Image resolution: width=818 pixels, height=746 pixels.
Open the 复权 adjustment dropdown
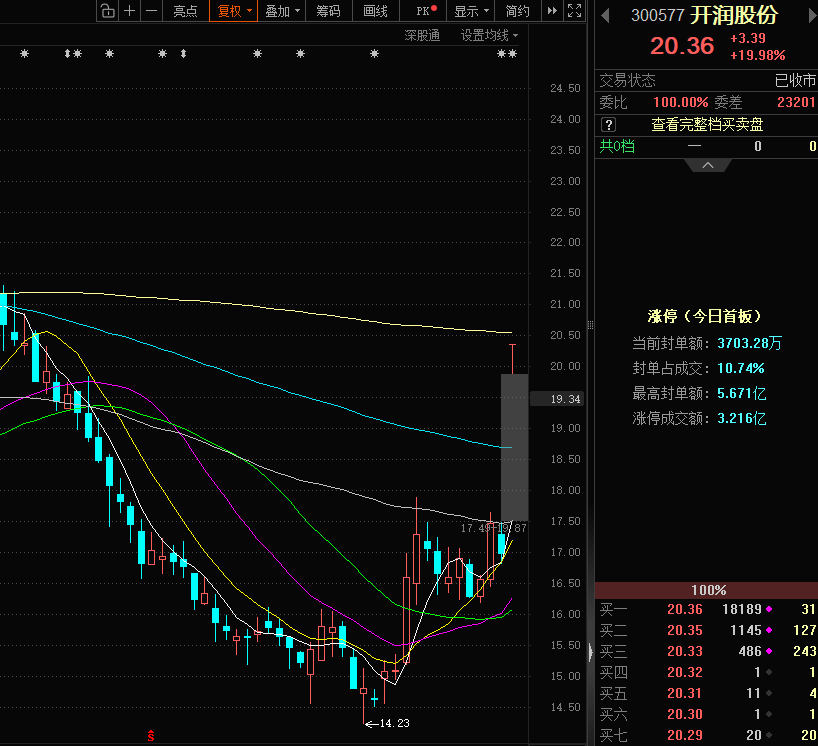point(233,11)
